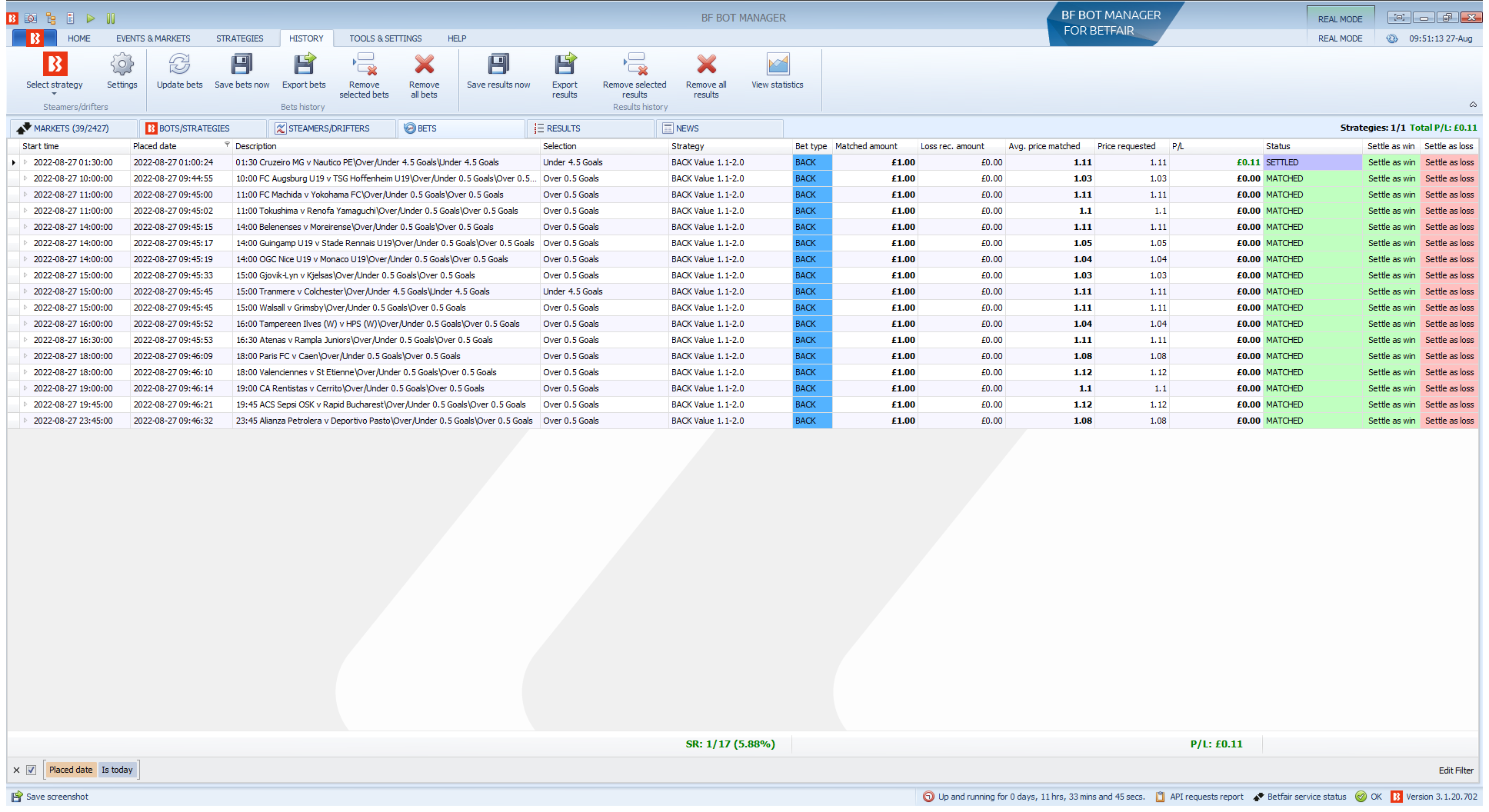
Task: Expand the Cruzeiro MG v Nautico PE row
Action: [25, 162]
